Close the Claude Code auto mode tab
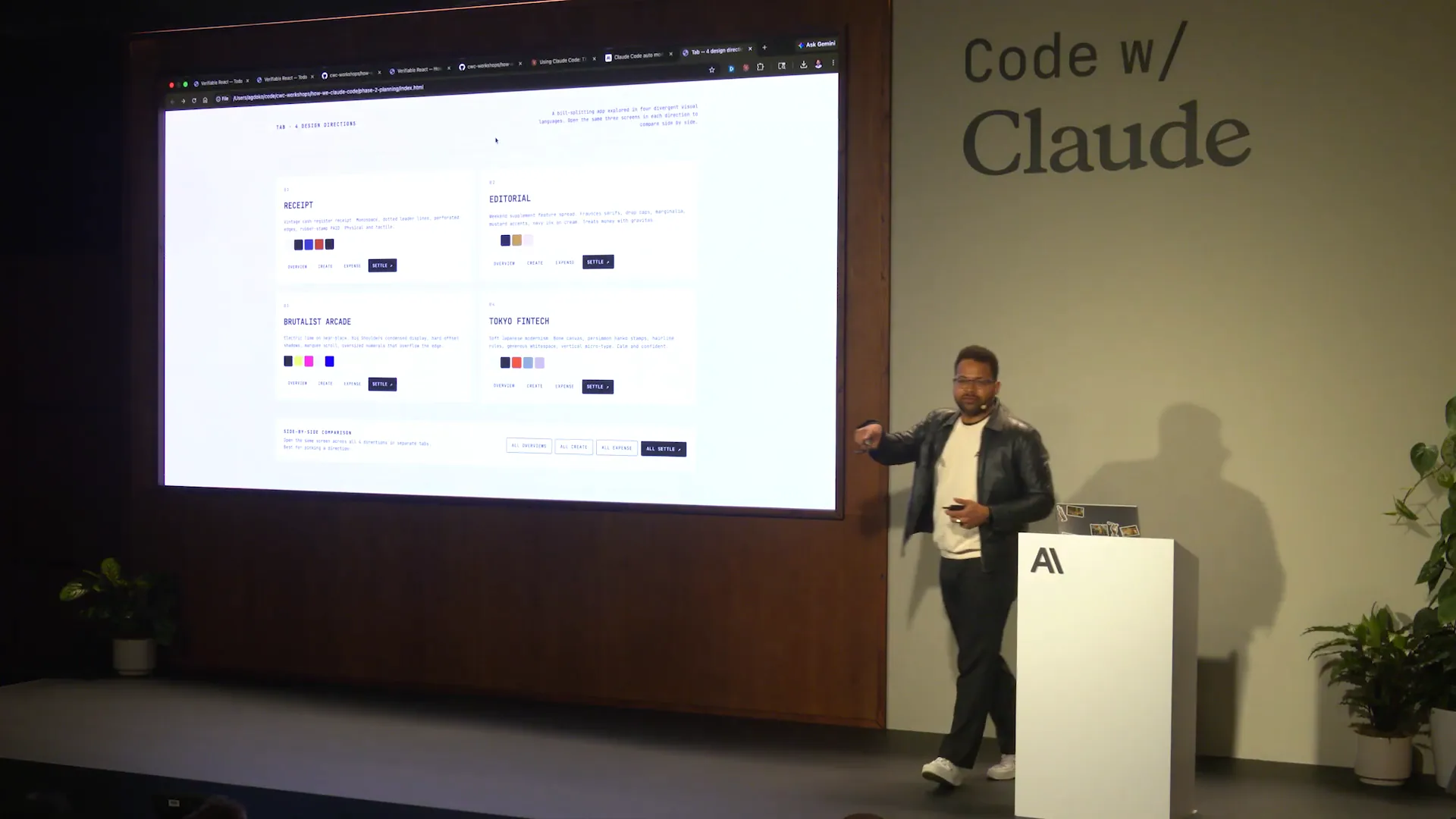 pyautogui.click(x=671, y=54)
